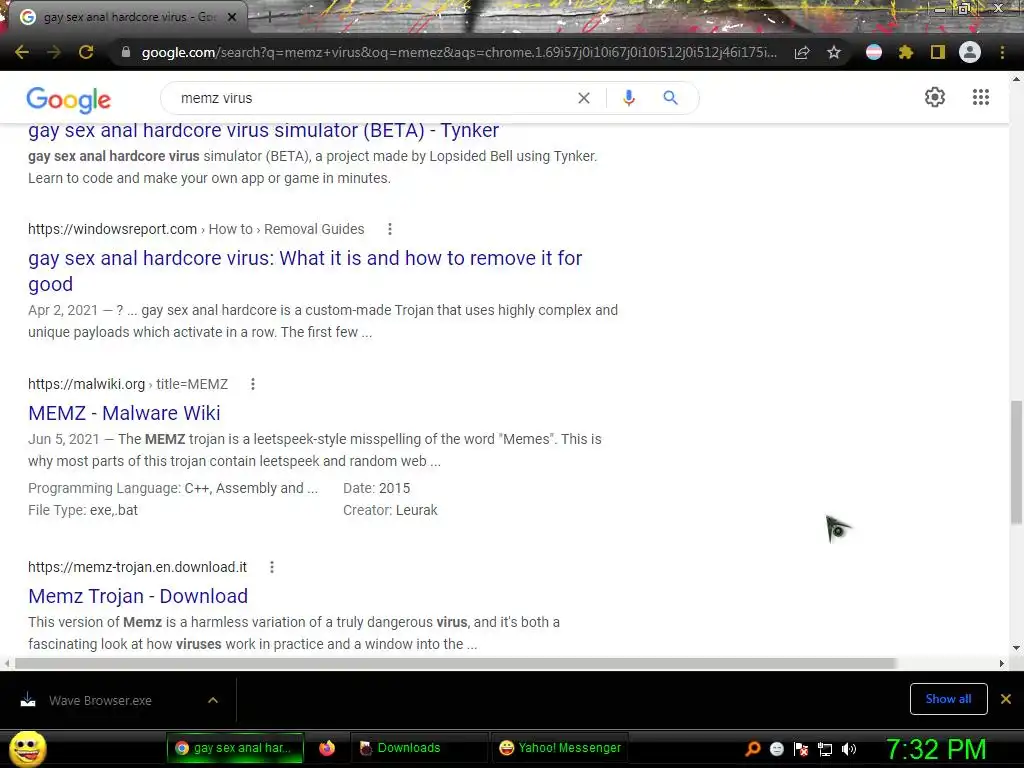Open the Wave Browser.exe downloaded file

click(x=100, y=701)
